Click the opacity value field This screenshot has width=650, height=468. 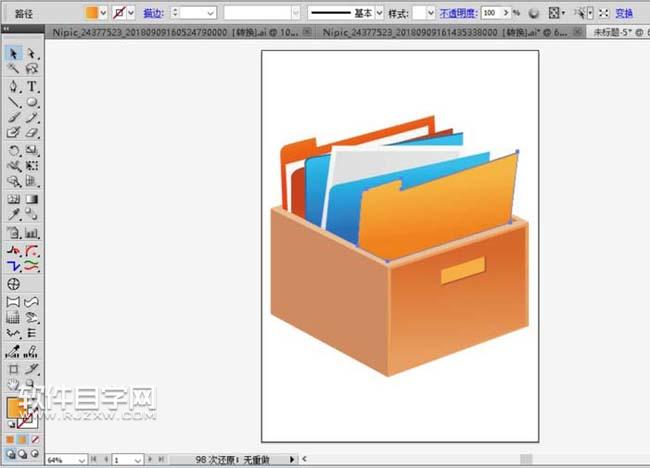(492, 13)
